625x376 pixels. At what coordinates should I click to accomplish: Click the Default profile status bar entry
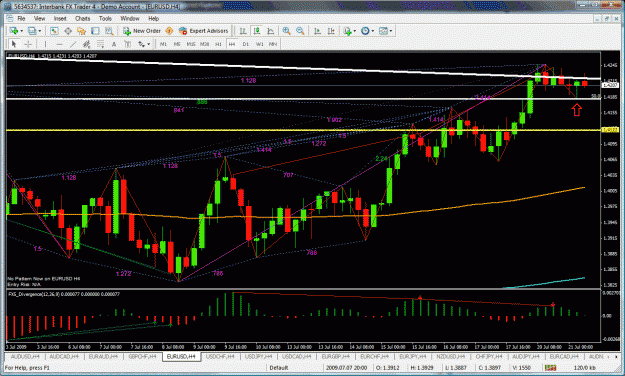pyautogui.click(x=279, y=368)
